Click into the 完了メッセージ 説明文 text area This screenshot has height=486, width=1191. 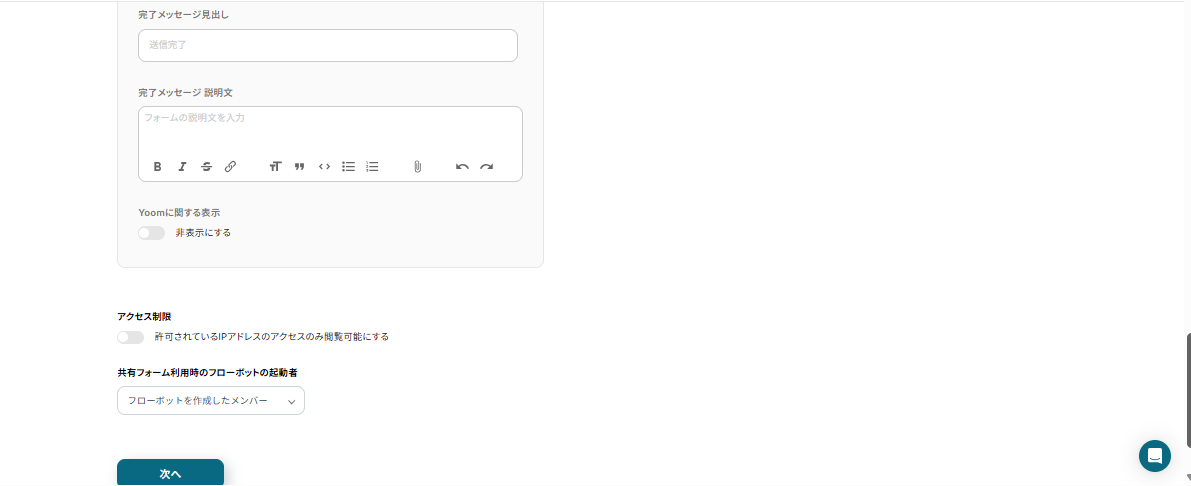[330, 128]
